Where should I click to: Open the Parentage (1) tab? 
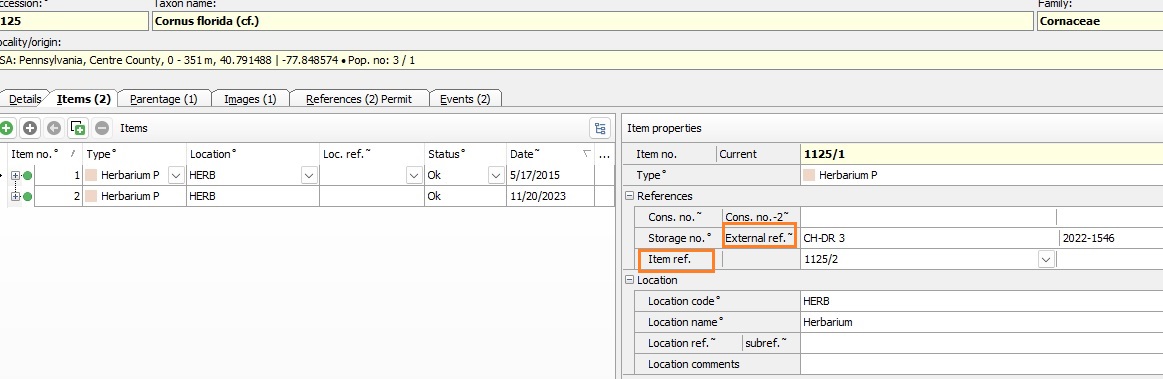[163, 99]
